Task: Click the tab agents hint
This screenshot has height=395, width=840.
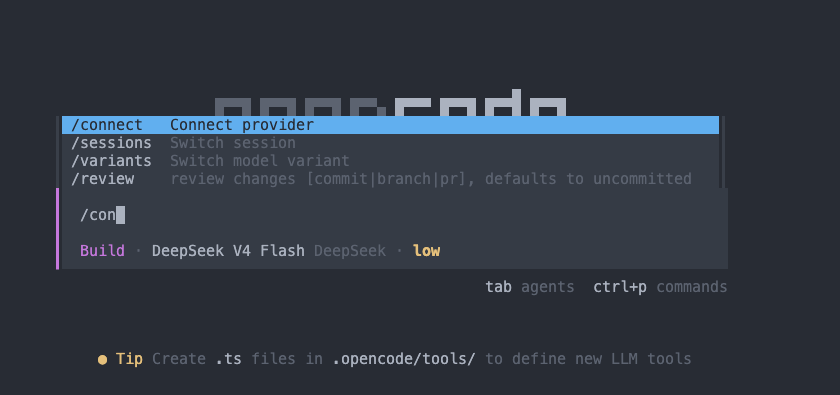Action: coord(530,287)
